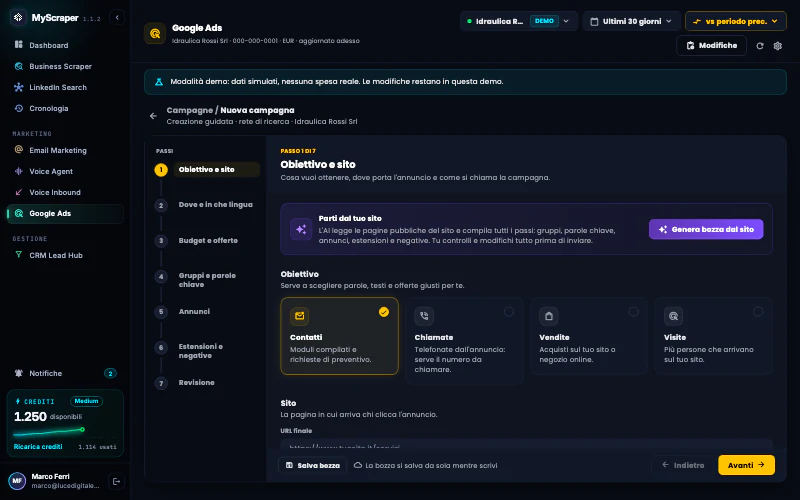The width and height of the screenshot is (800, 500).
Task: Click the MyScraper logo icon
Action: (18, 17)
